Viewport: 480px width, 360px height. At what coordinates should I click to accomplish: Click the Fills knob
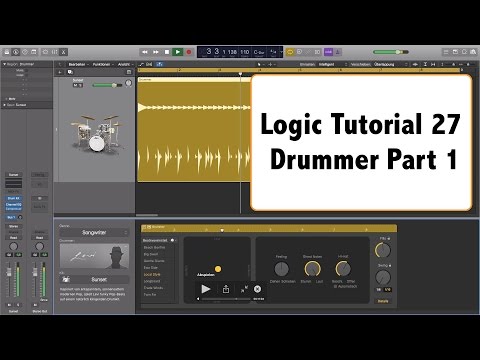click(382, 250)
